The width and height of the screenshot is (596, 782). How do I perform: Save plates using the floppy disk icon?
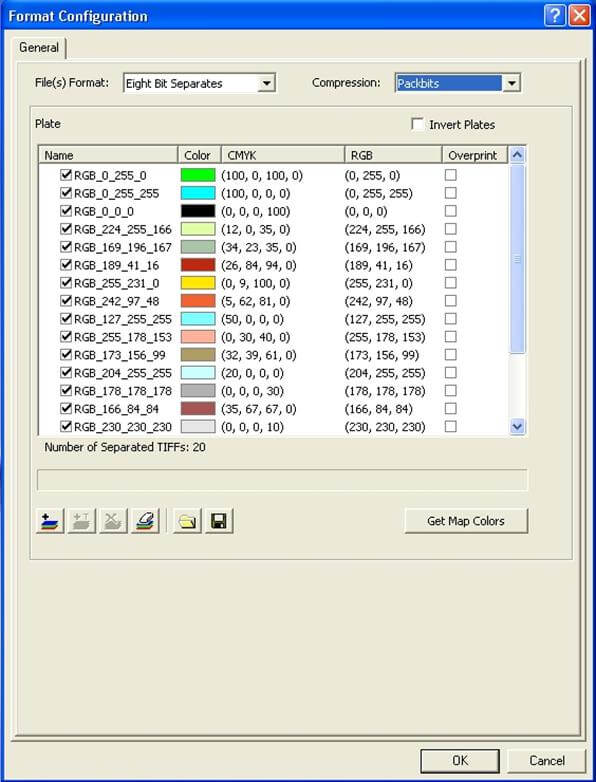tap(219, 521)
